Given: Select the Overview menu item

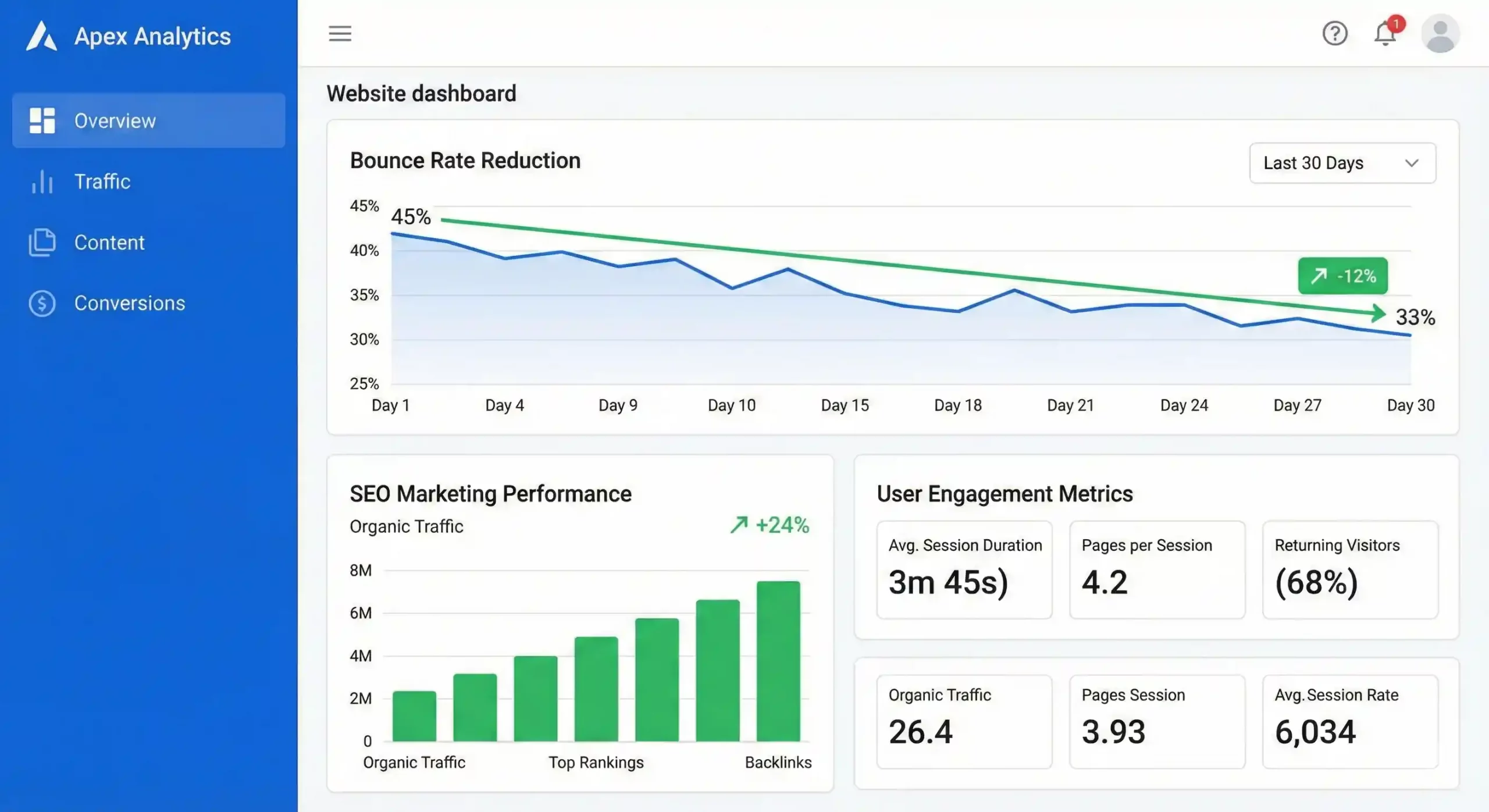Looking at the screenshot, I should click(x=115, y=120).
